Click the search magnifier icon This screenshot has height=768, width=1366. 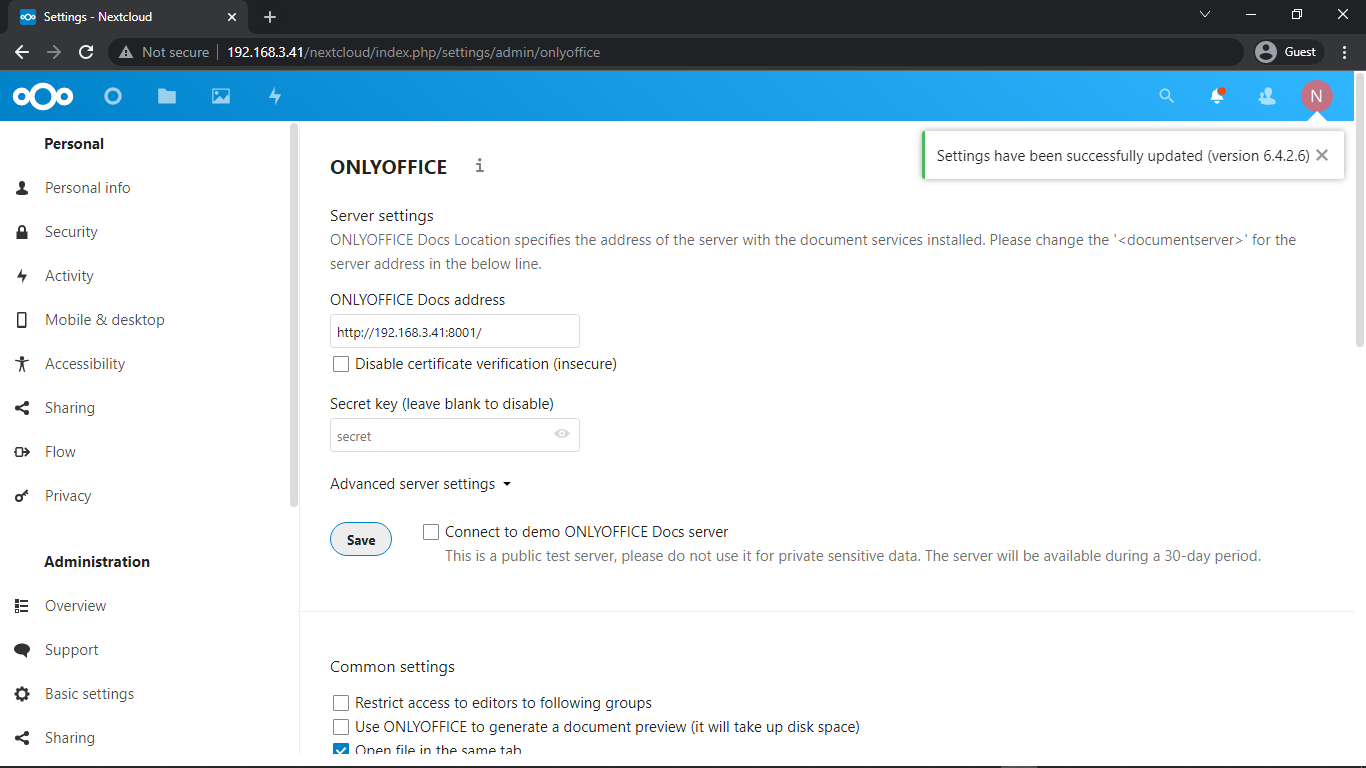pyautogui.click(x=1166, y=96)
